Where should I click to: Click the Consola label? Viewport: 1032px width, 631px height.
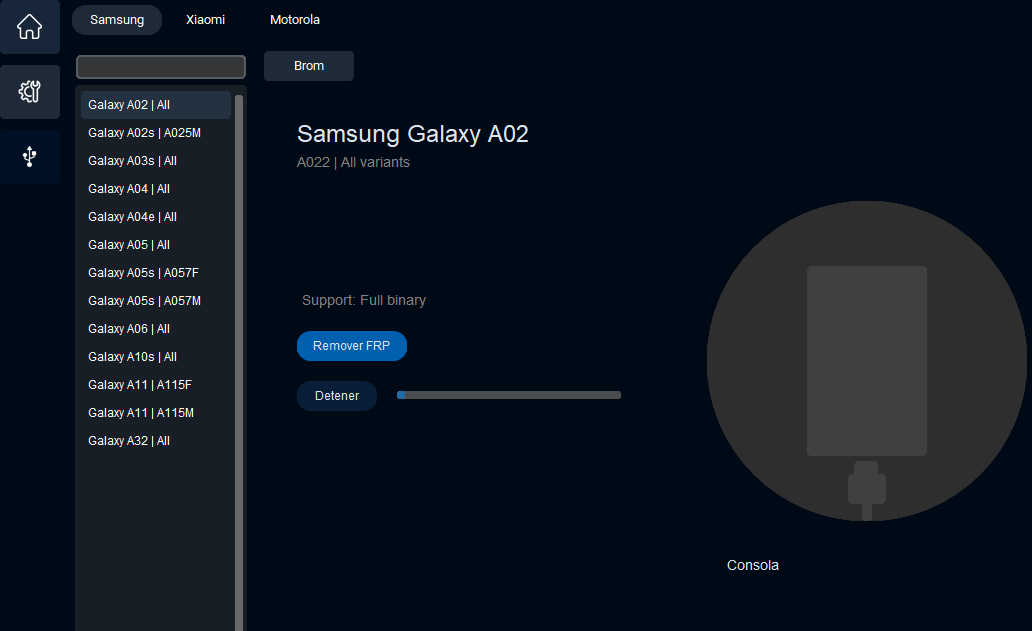(x=752, y=565)
